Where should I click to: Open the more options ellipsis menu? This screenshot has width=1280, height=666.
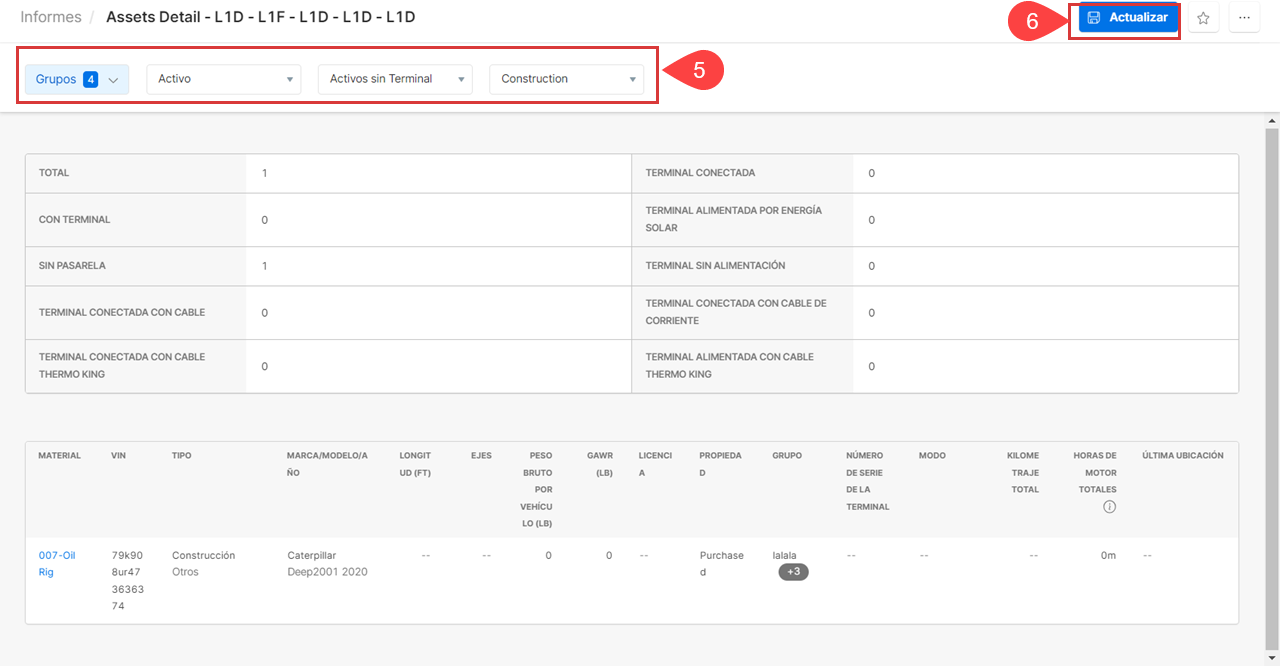coord(1244,18)
